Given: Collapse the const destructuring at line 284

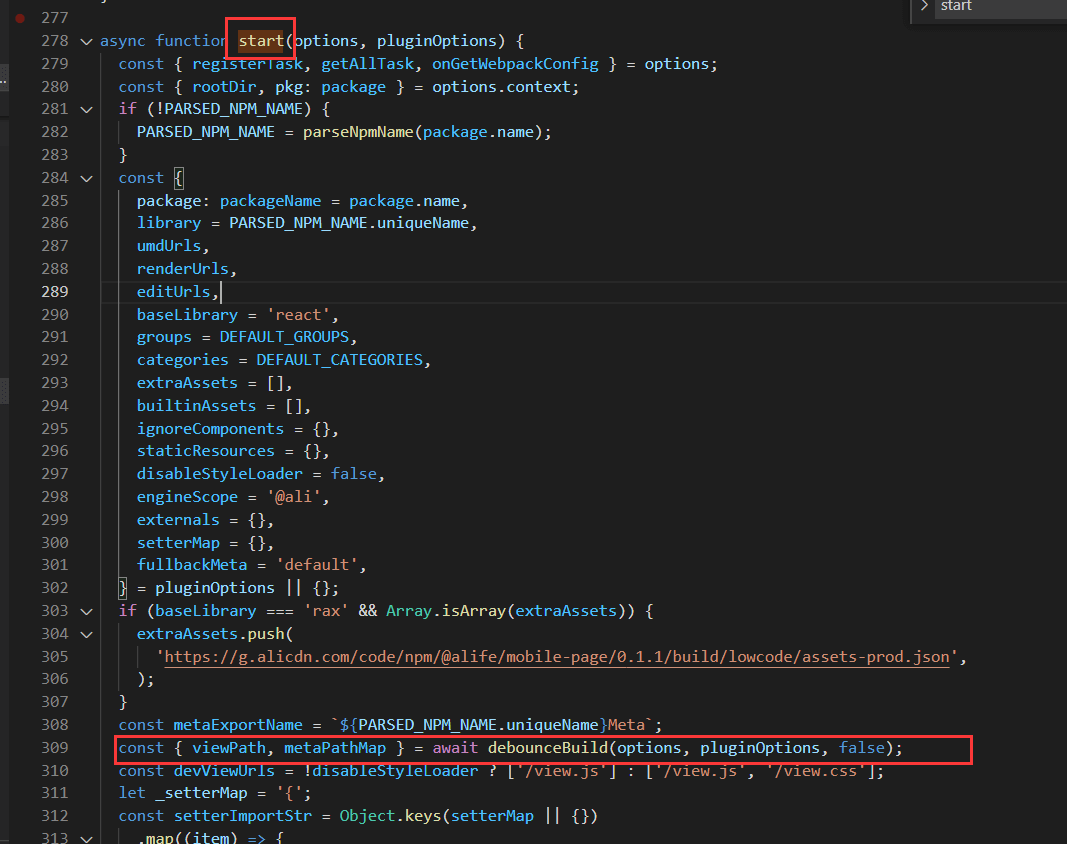Looking at the screenshot, I should (x=86, y=178).
